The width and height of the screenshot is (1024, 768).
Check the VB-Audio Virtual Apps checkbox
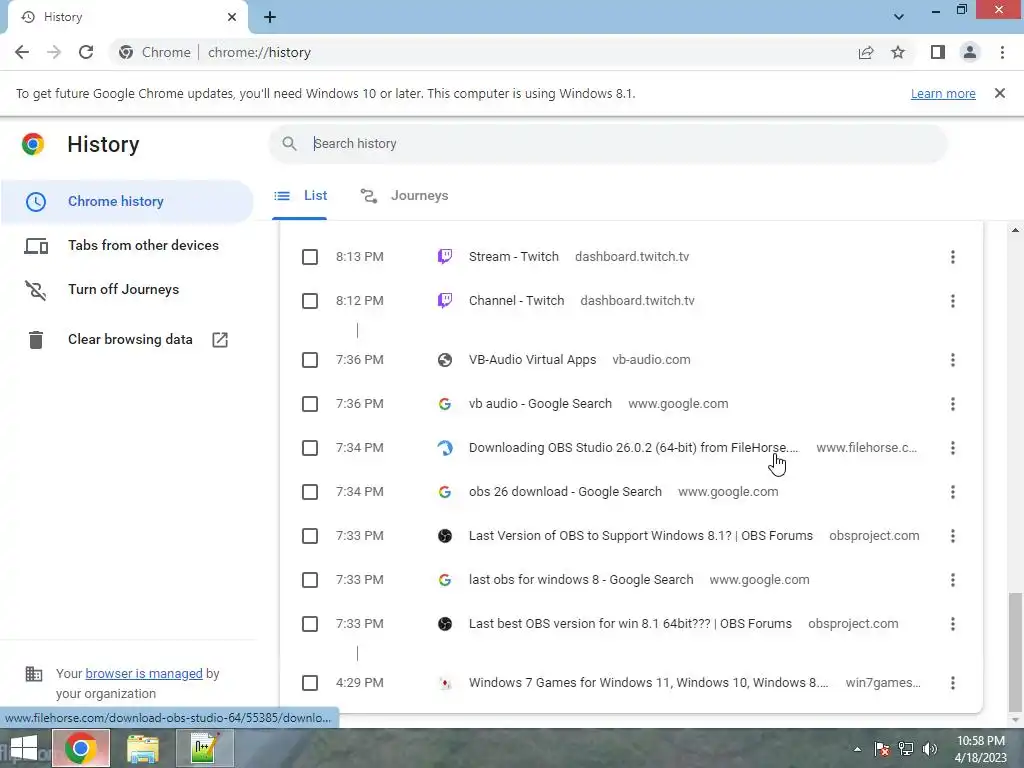310,360
